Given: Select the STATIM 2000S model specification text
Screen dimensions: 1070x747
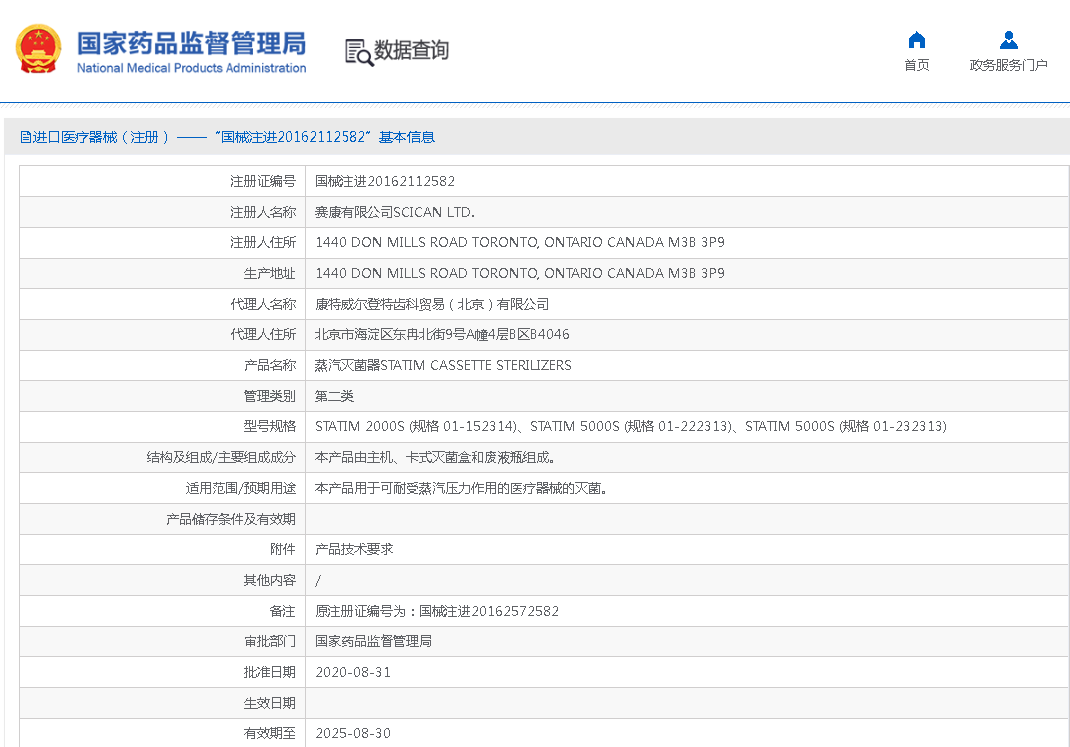Looking at the screenshot, I should click(631, 426).
